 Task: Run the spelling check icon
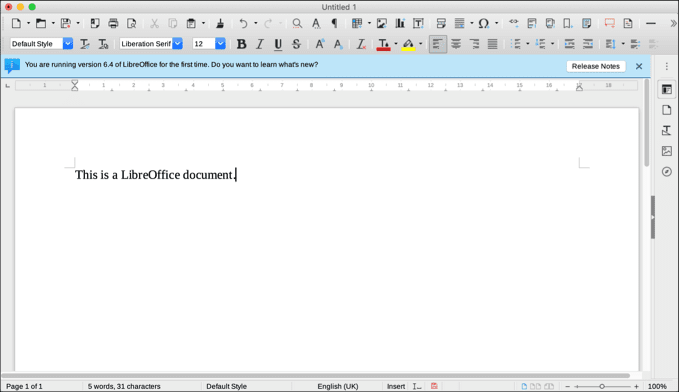click(316, 23)
